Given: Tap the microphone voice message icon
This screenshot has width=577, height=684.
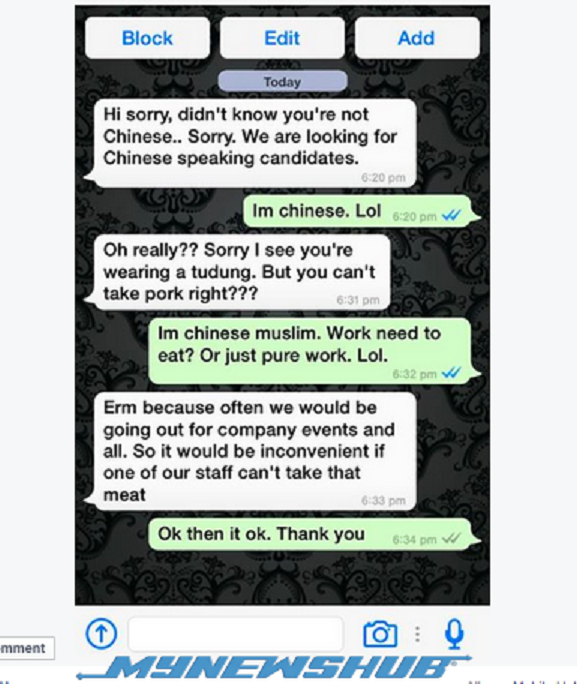Looking at the screenshot, I should (454, 634).
